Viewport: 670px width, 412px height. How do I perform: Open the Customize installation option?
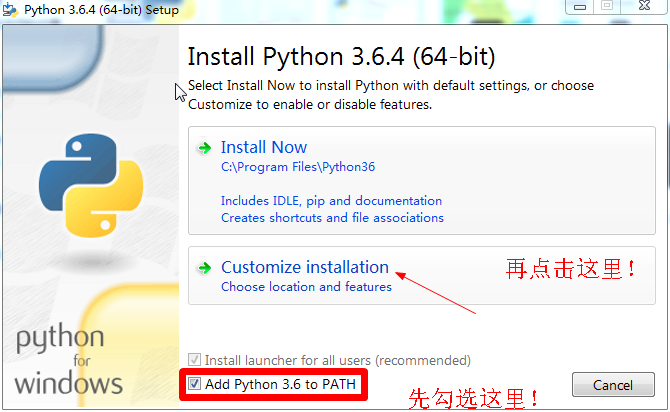pos(304,267)
